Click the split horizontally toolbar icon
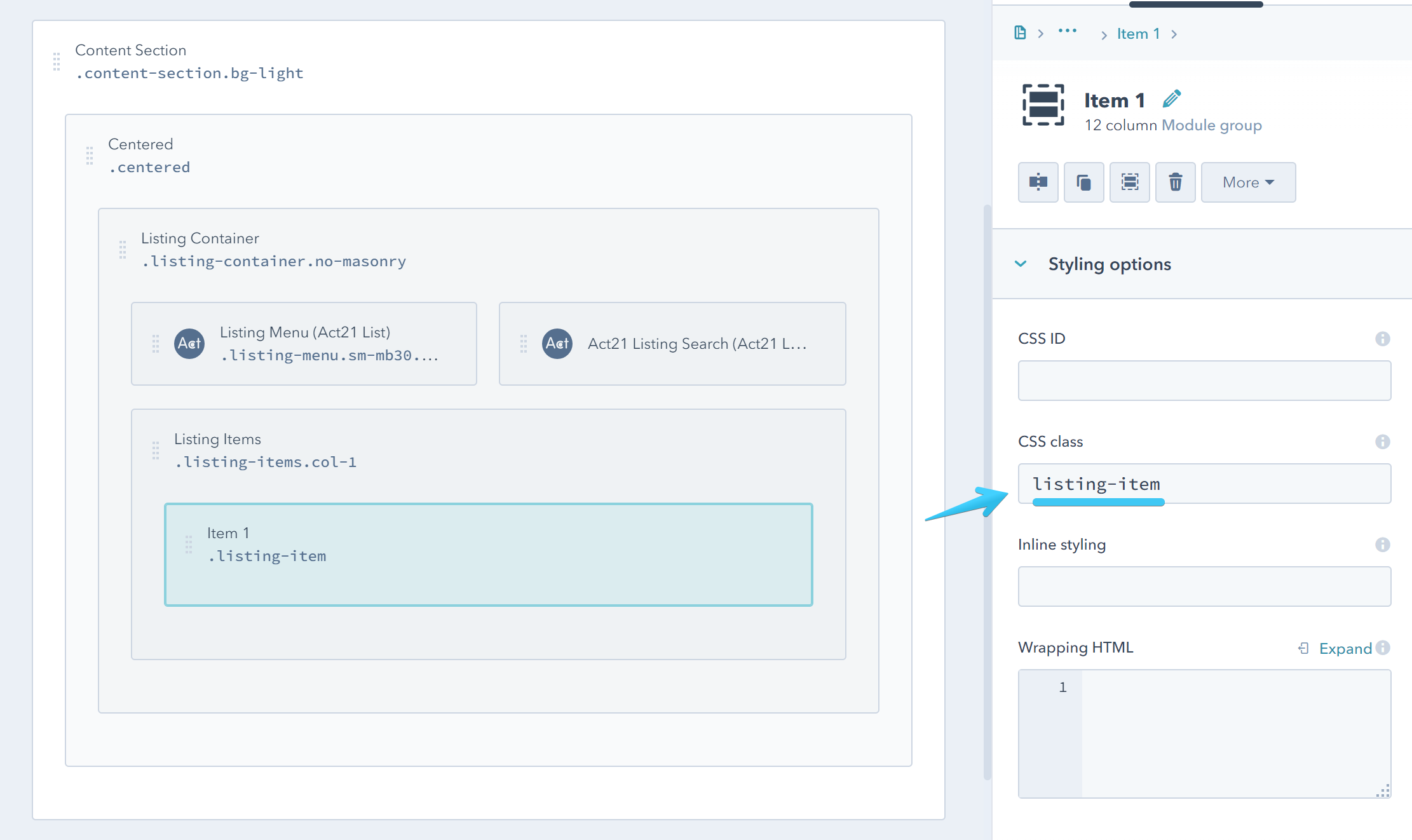 coord(1038,182)
